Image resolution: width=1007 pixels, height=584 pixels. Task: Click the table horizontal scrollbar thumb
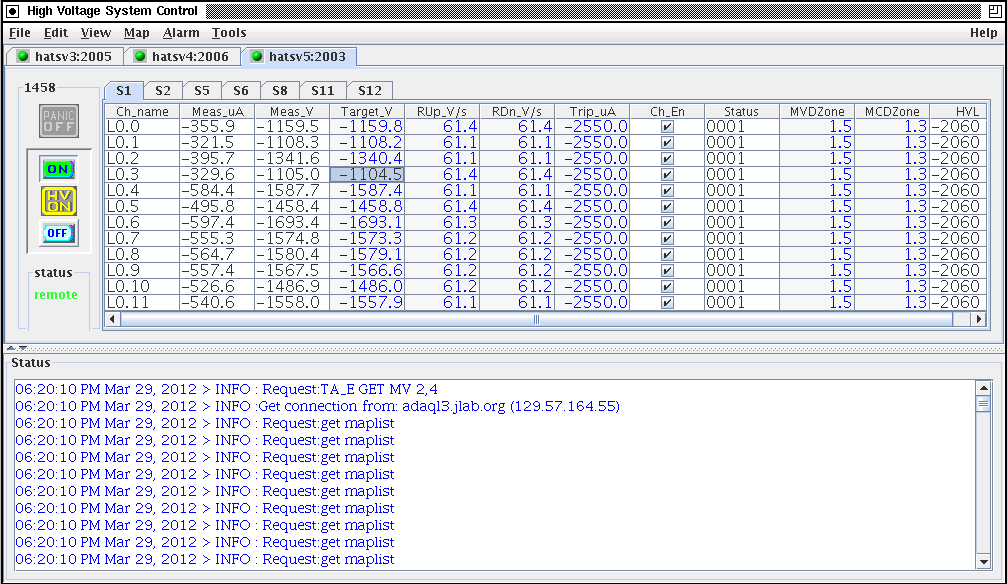click(x=536, y=319)
